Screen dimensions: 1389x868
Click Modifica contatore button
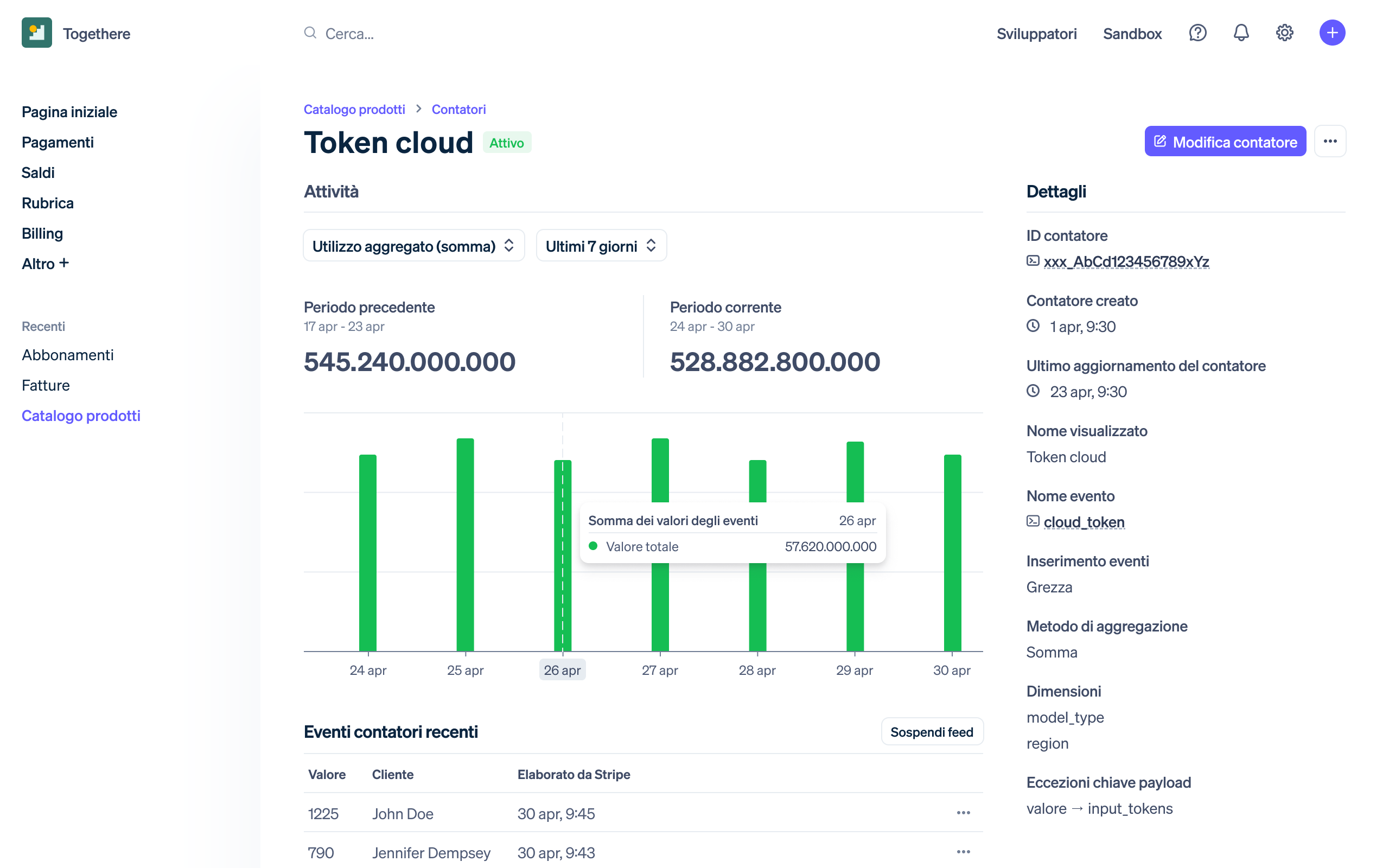(1225, 141)
